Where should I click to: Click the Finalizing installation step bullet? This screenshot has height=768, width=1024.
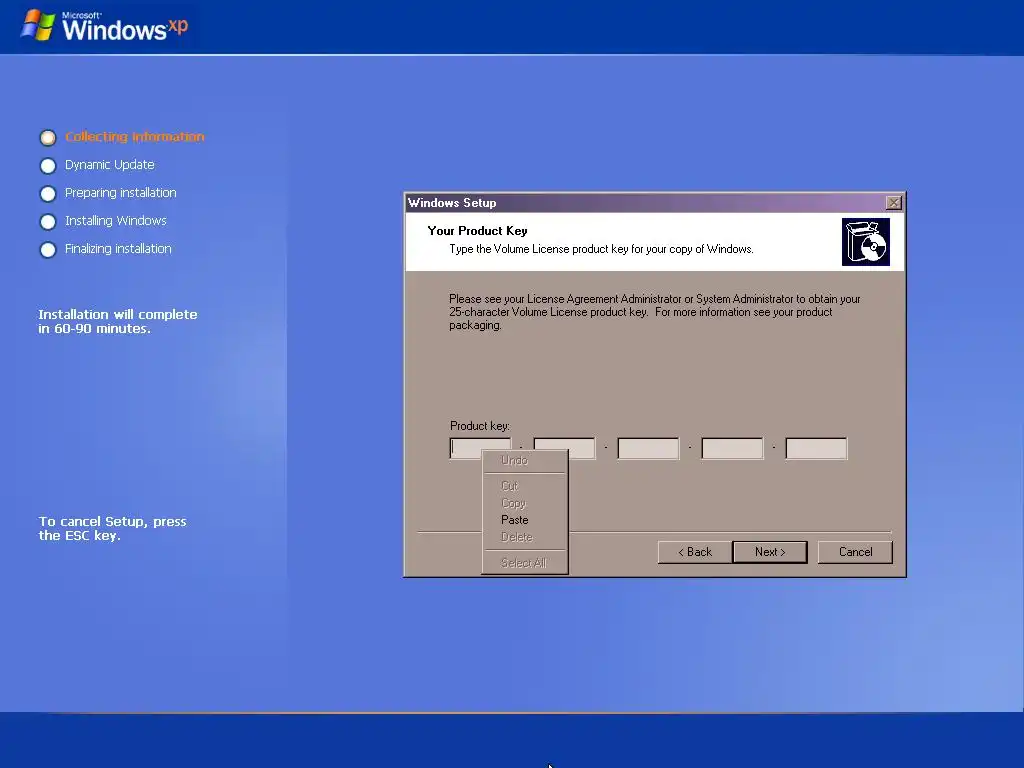click(48, 250)
